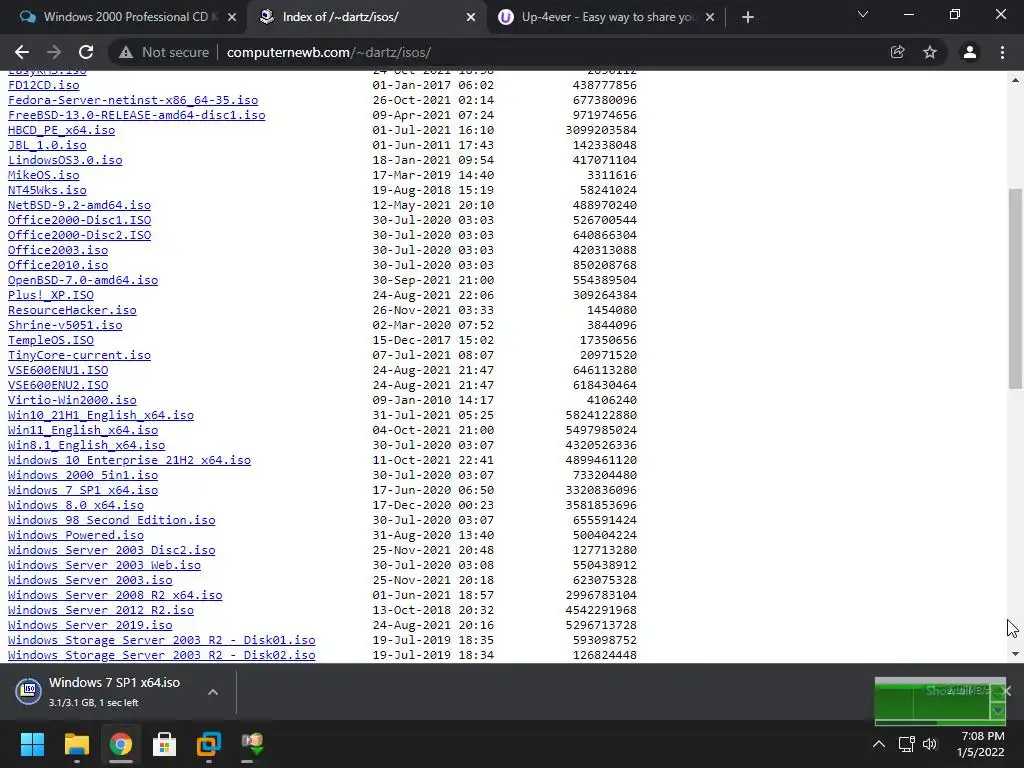Select date 04-Oct-2021 21:00 text
The image size is (1024, 768).
tap(434, 430)
